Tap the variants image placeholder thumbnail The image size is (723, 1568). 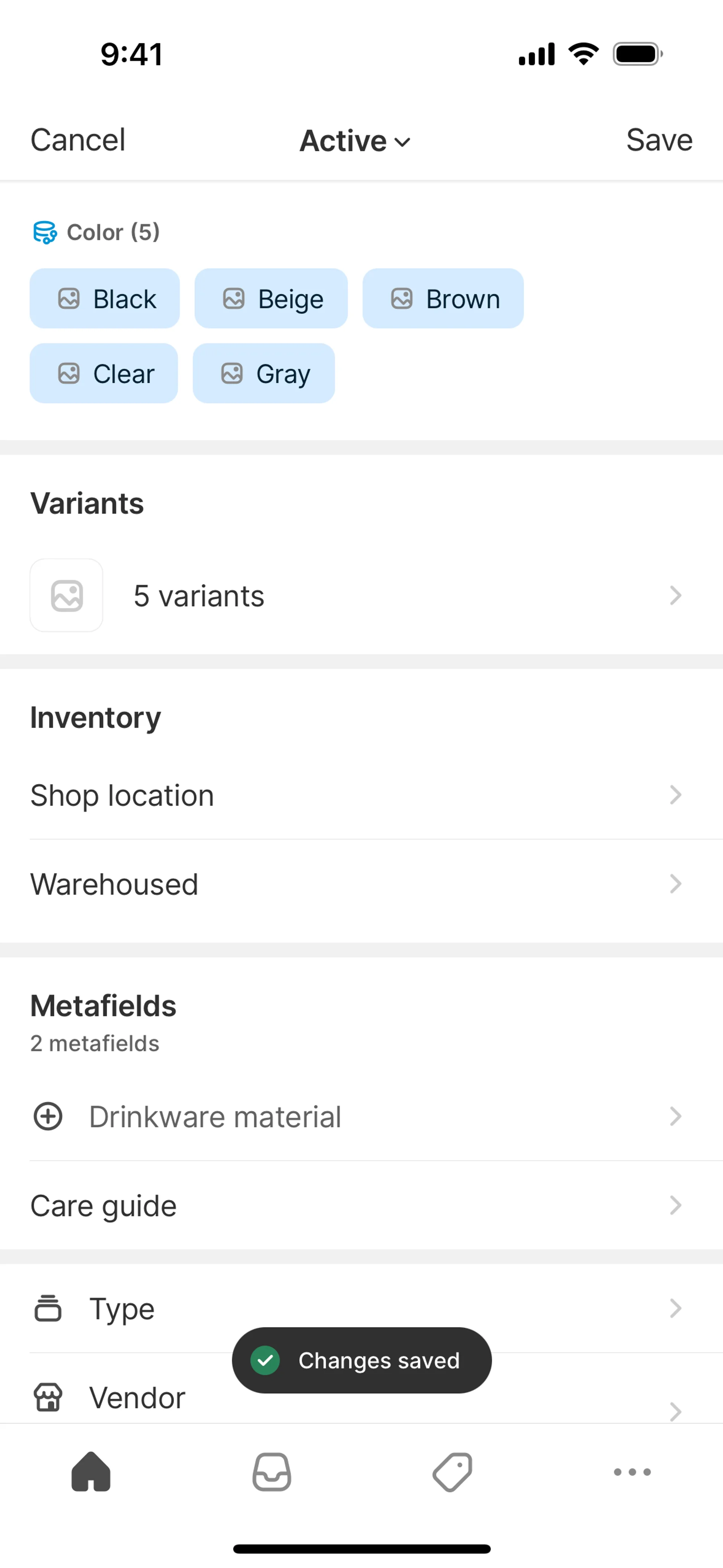(66, 595)
